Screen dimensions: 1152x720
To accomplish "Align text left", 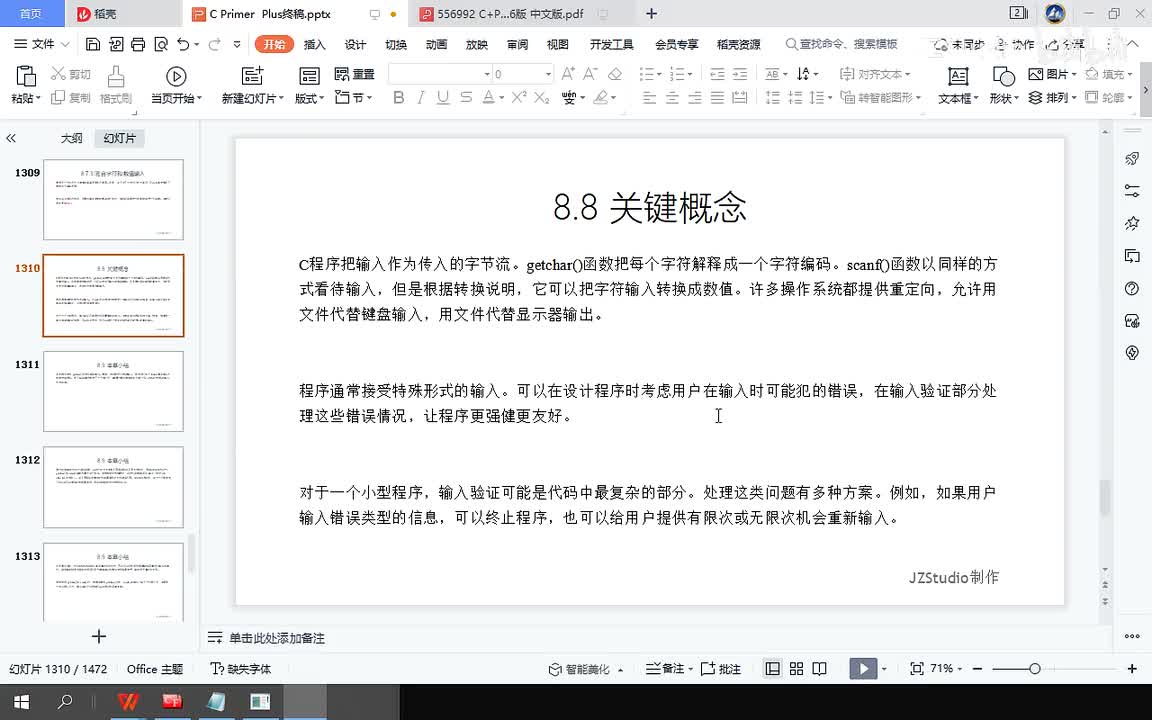I will pyautogui.click(x=649, y=98).
